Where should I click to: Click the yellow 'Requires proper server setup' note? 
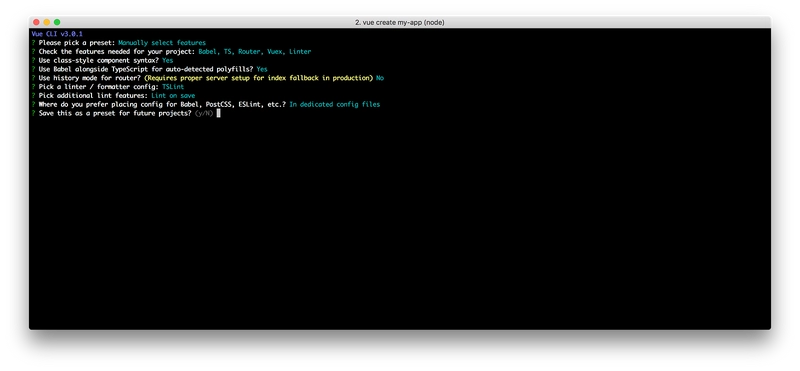point(259,78)
